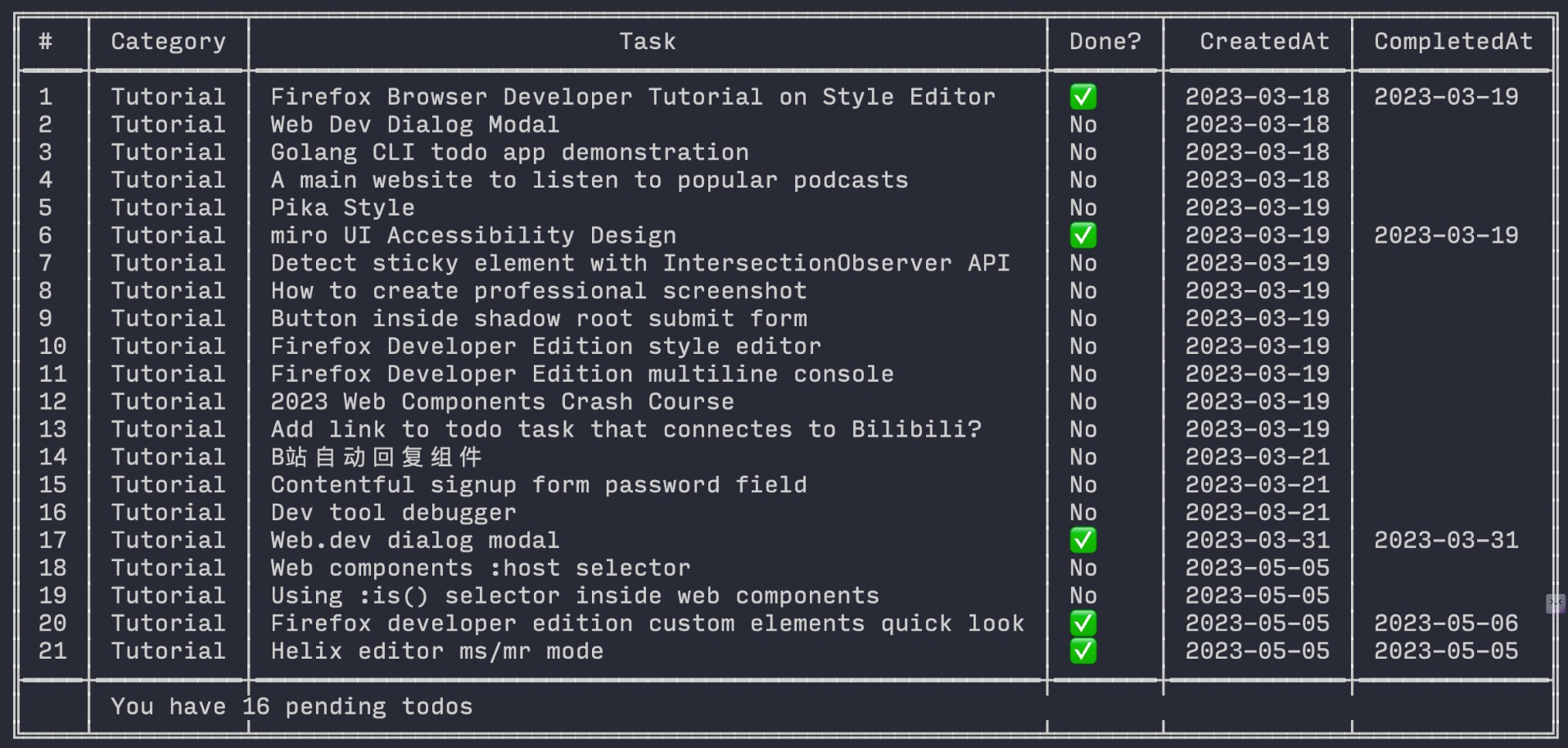
Task: Select task "Web.dev dialog modal"
Action: [x=415, y=541]
